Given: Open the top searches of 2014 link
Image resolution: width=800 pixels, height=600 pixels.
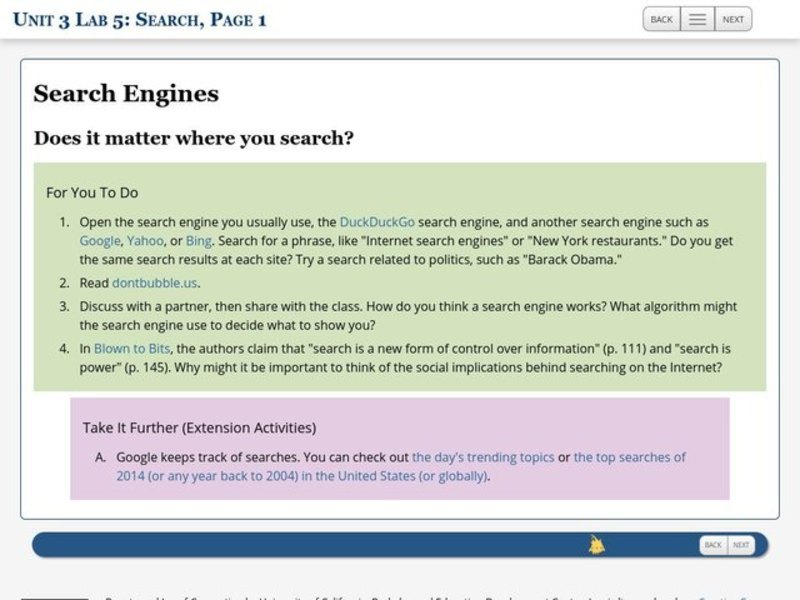Looking at the screenshot, I should [629, 457].
